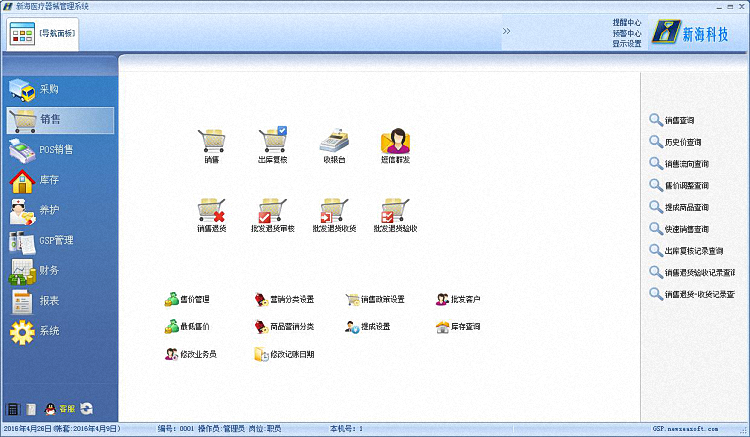
Task: Open 提醒中心 reminder center
Action: click(627, 22)
